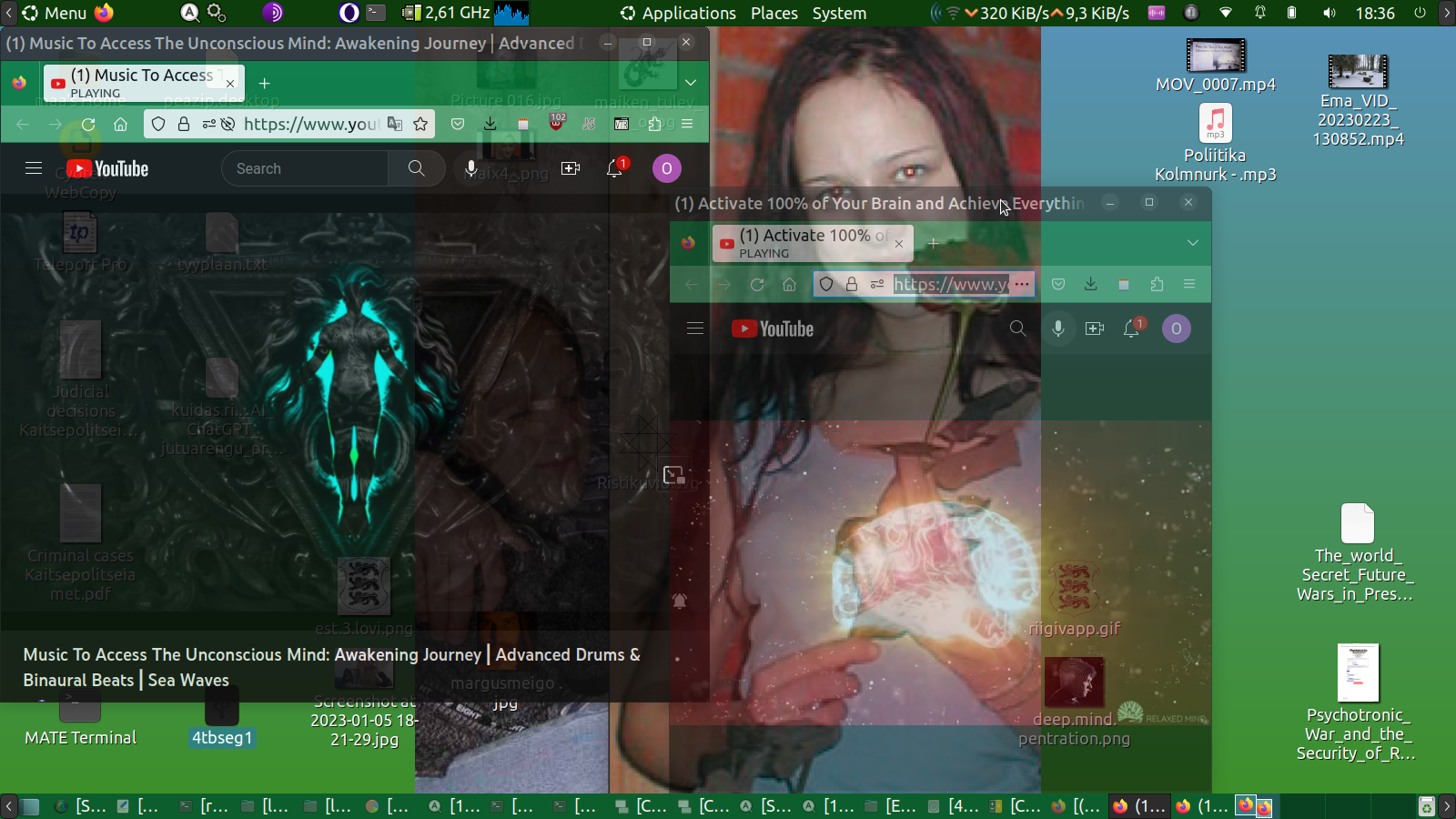Viewport: 1456px width, 819px height.
Task: Open the Create video button in the Activate 100% window
Action: [1095, 329]
